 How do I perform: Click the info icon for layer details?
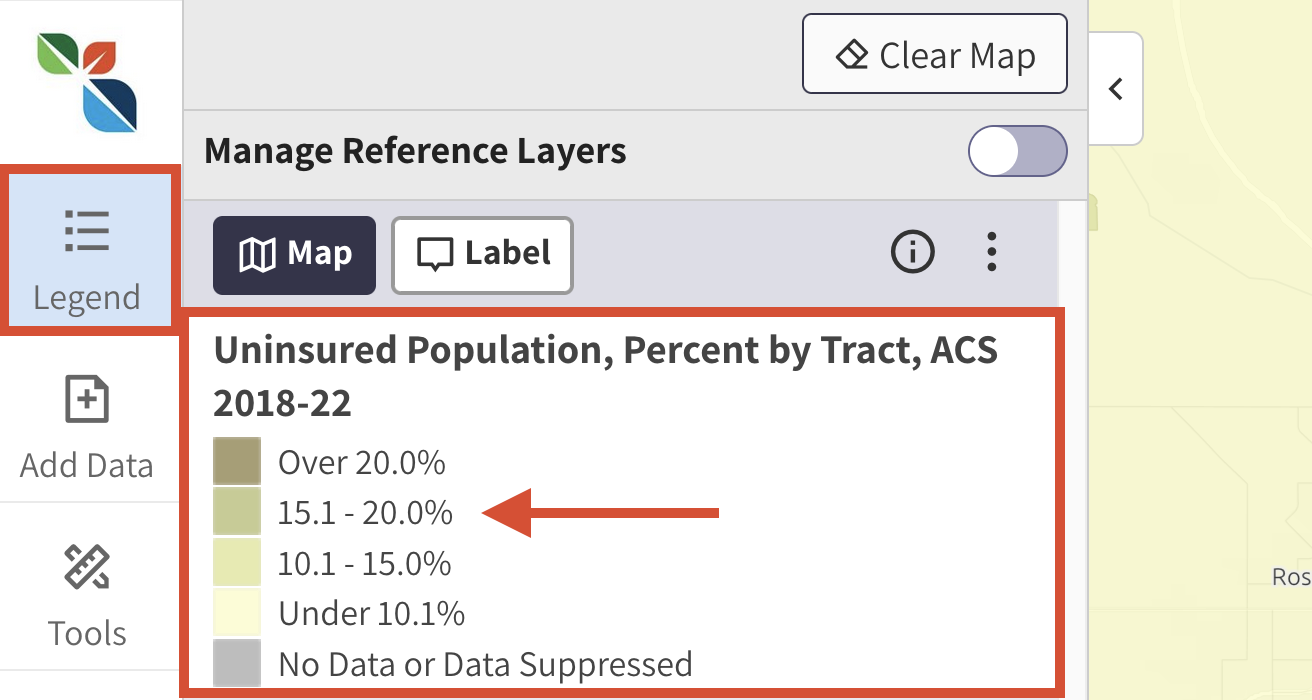[911, 252]
